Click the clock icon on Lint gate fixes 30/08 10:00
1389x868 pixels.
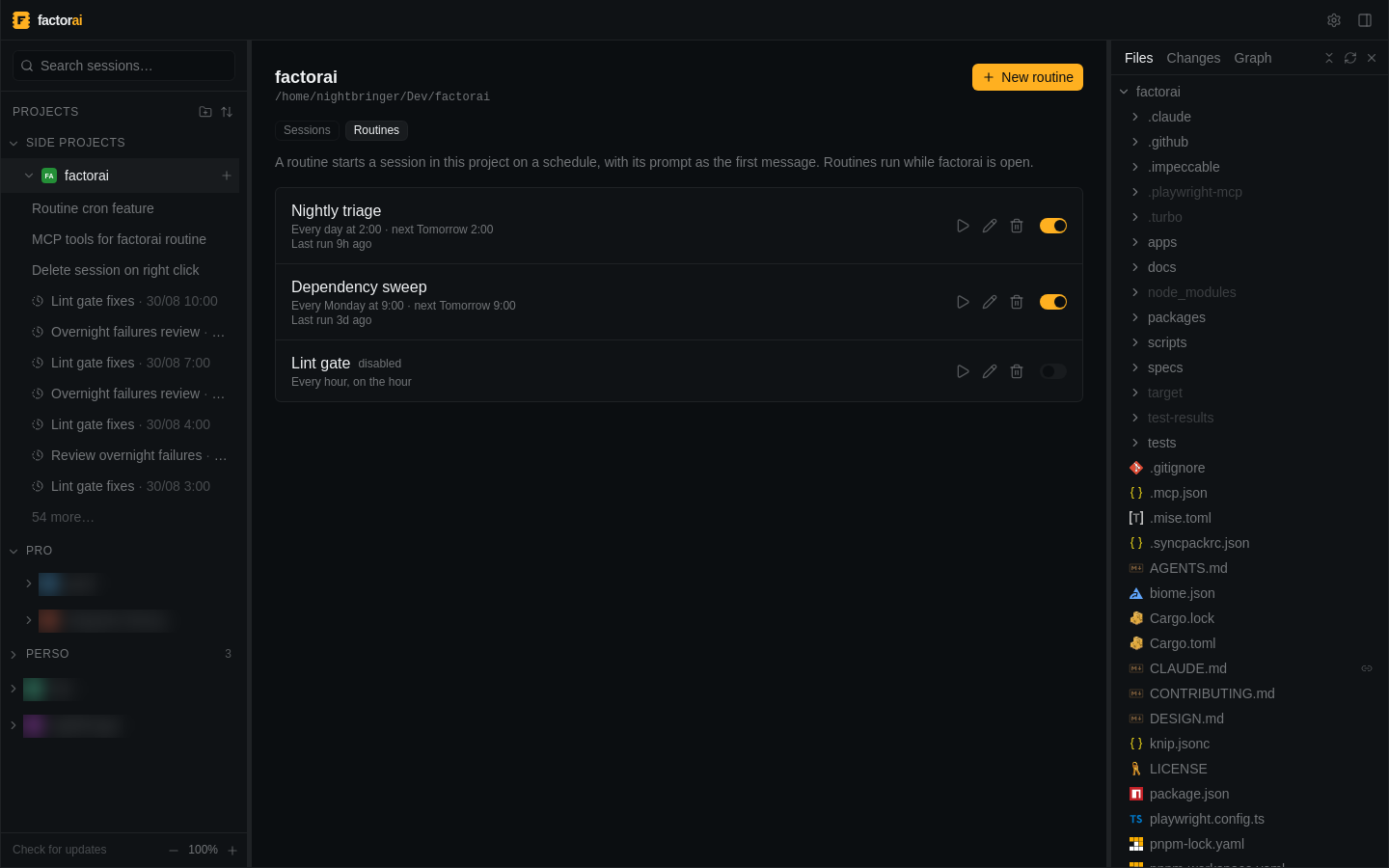tap(38, 301)
